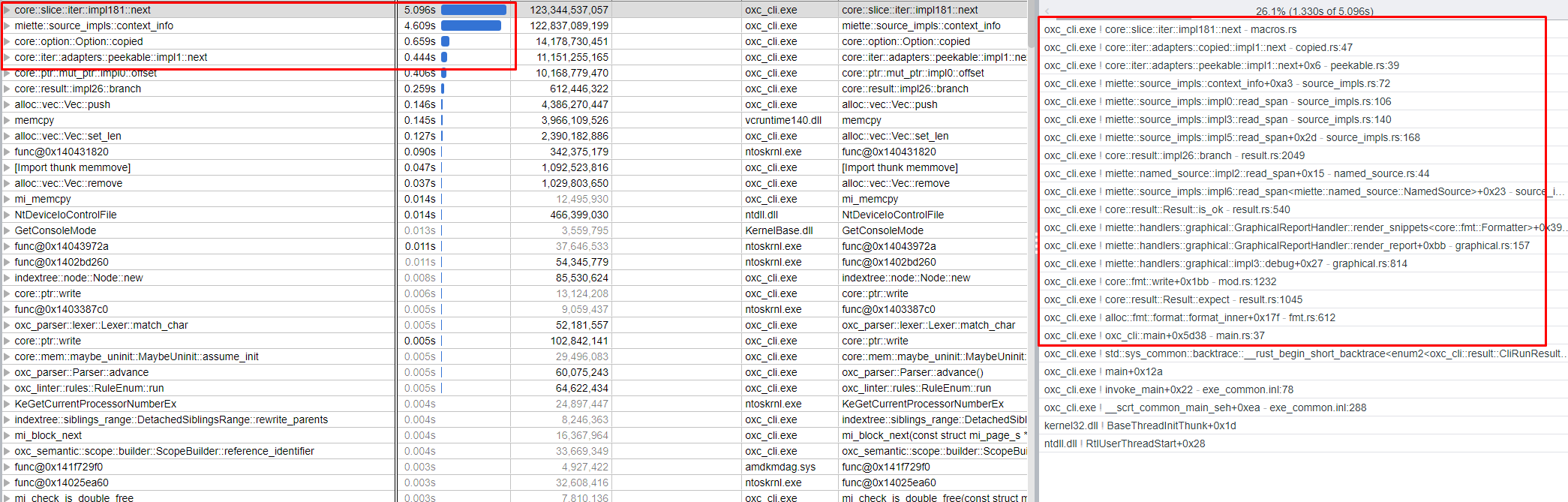The width and height of the screenshot is (1568, 502).
Task: Open stack frame render_report+0xbb - graphical.rs:157
Action: tap(1287, 245)
